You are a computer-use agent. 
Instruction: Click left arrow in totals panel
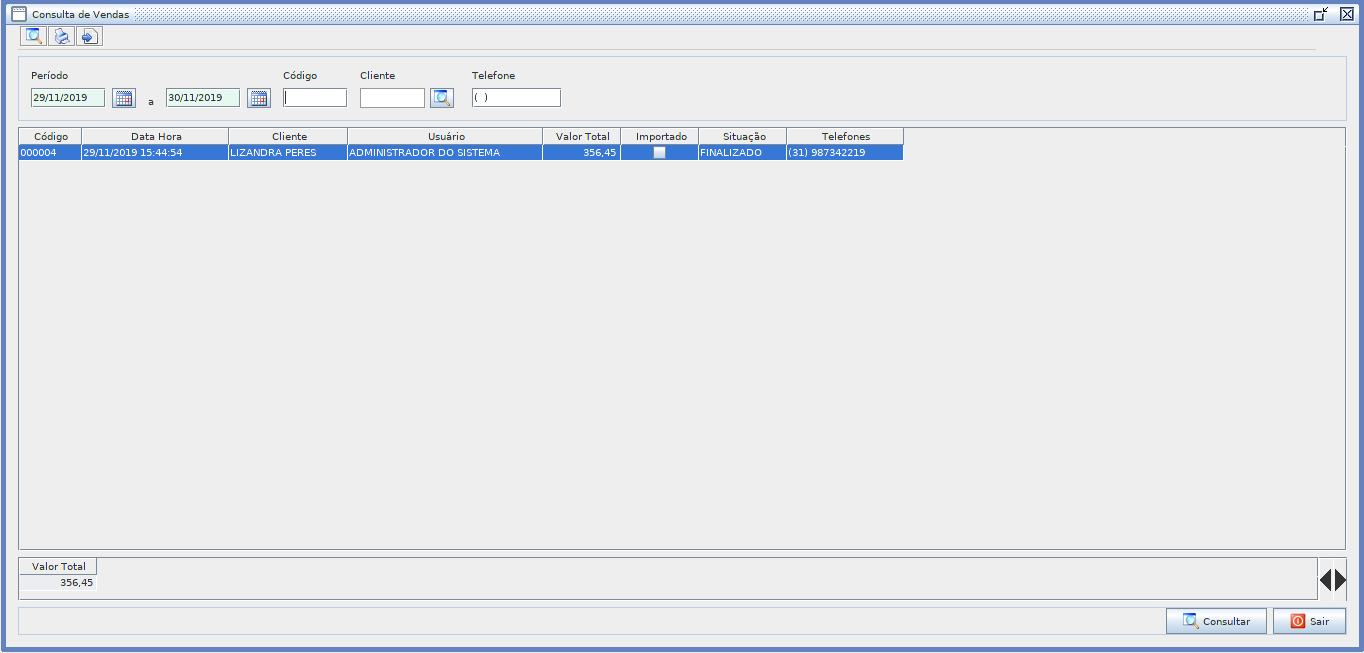coord(1326,579)
